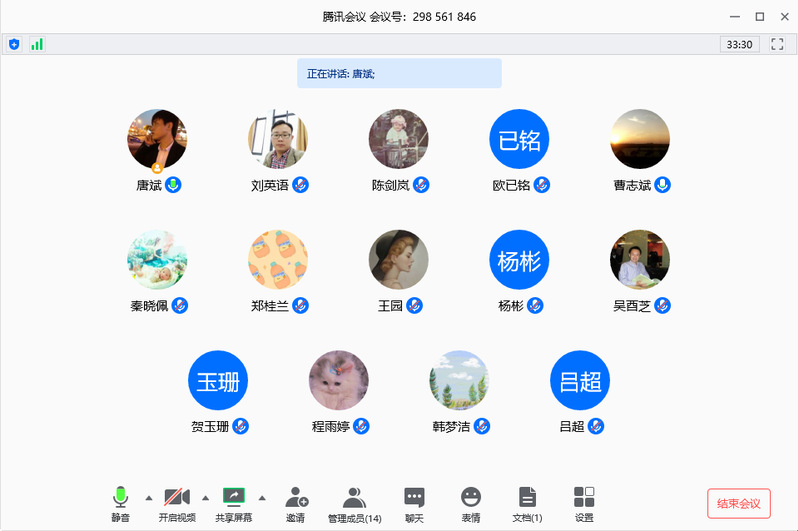Screen dimensions: 798x531
Task: Expand the share screen options arrow
Action: click(x=262, y=497)
